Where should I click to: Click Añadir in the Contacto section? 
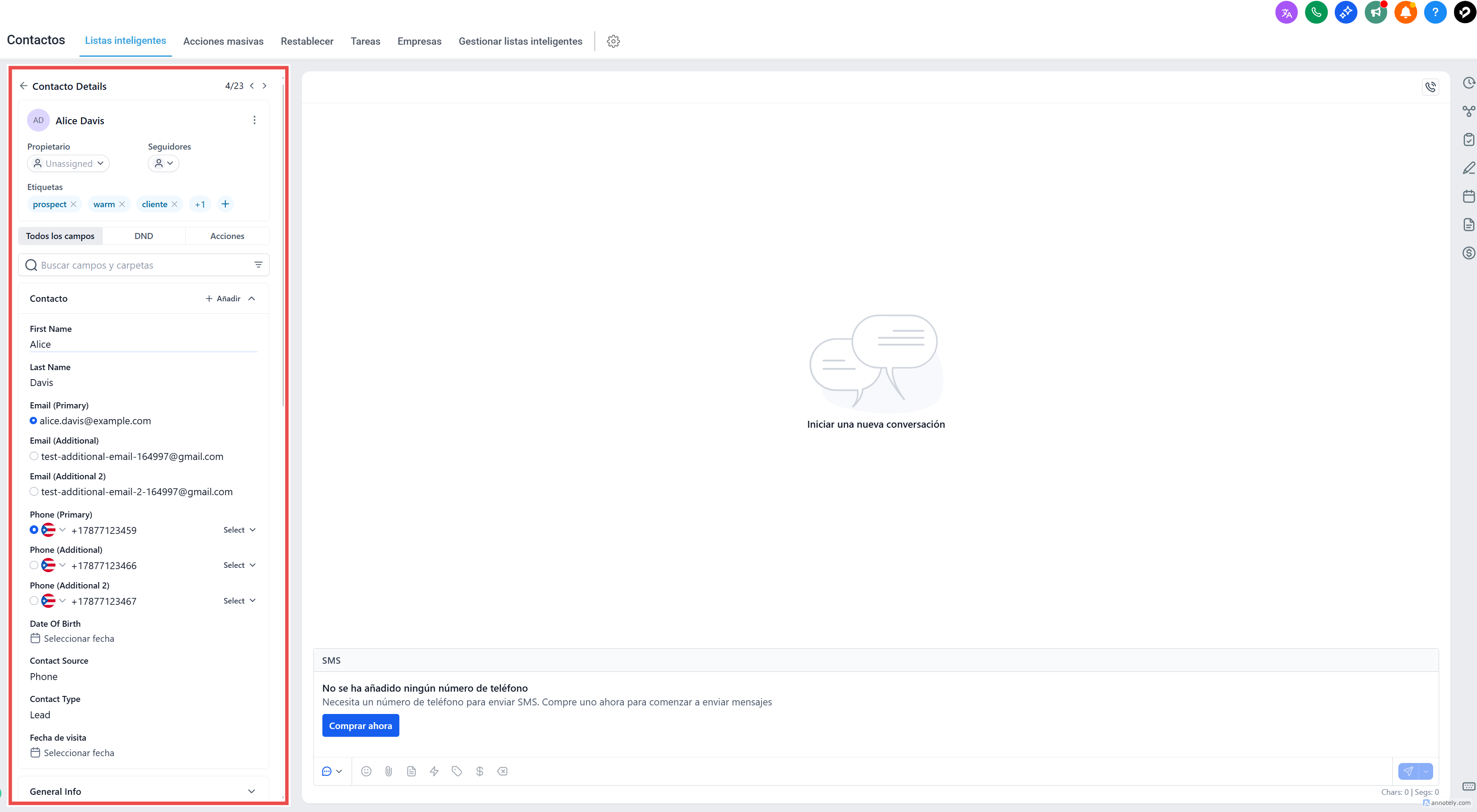(223, 299)
